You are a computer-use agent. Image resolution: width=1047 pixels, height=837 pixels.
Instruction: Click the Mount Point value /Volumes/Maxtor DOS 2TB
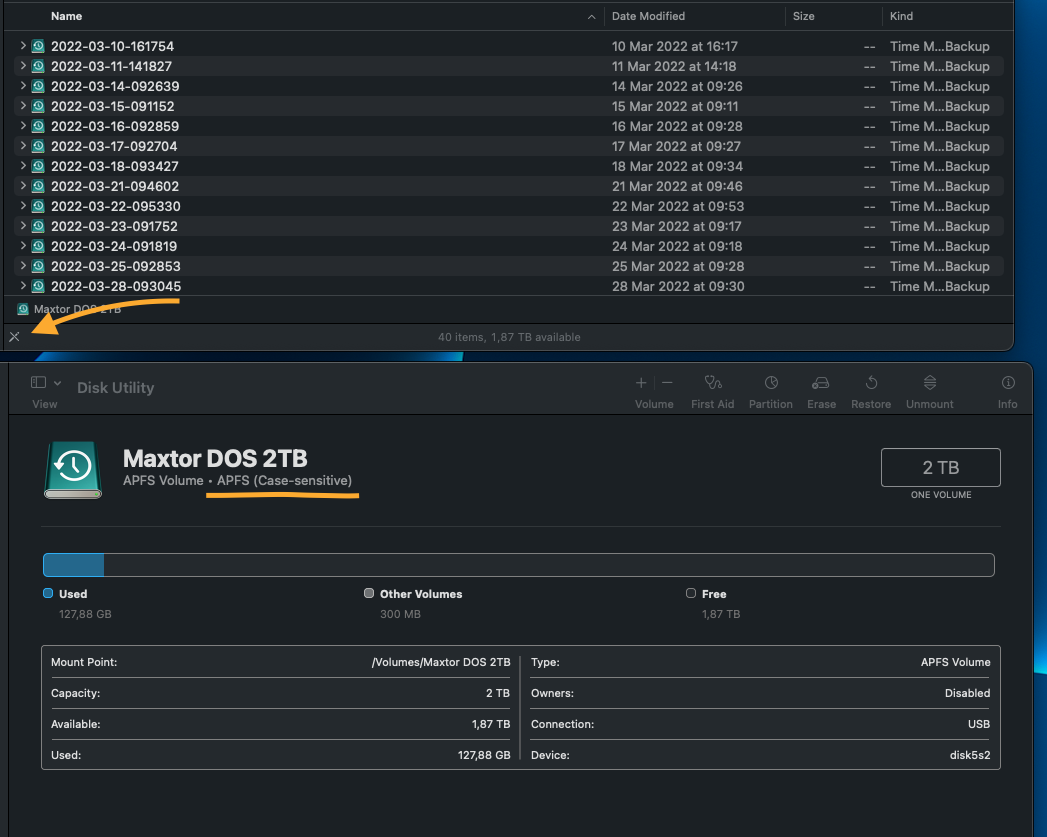[441, 662]
